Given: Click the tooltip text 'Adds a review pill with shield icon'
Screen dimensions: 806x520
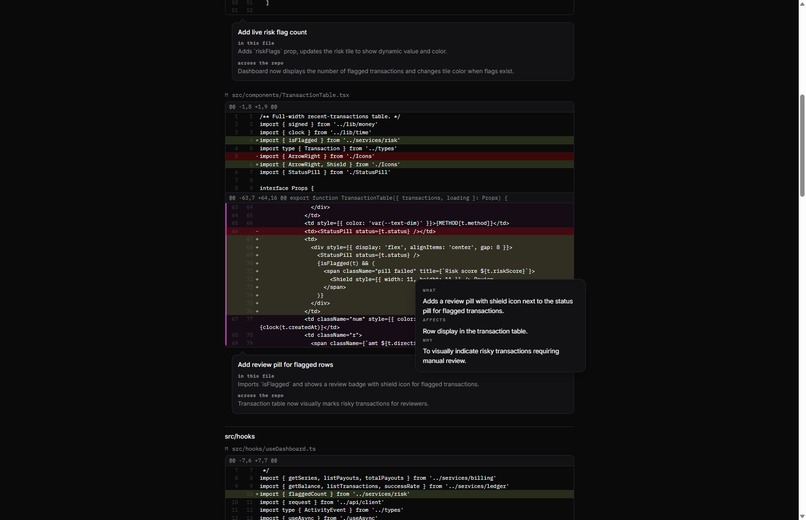Looking at the screenshot, I should pos(497,306).
